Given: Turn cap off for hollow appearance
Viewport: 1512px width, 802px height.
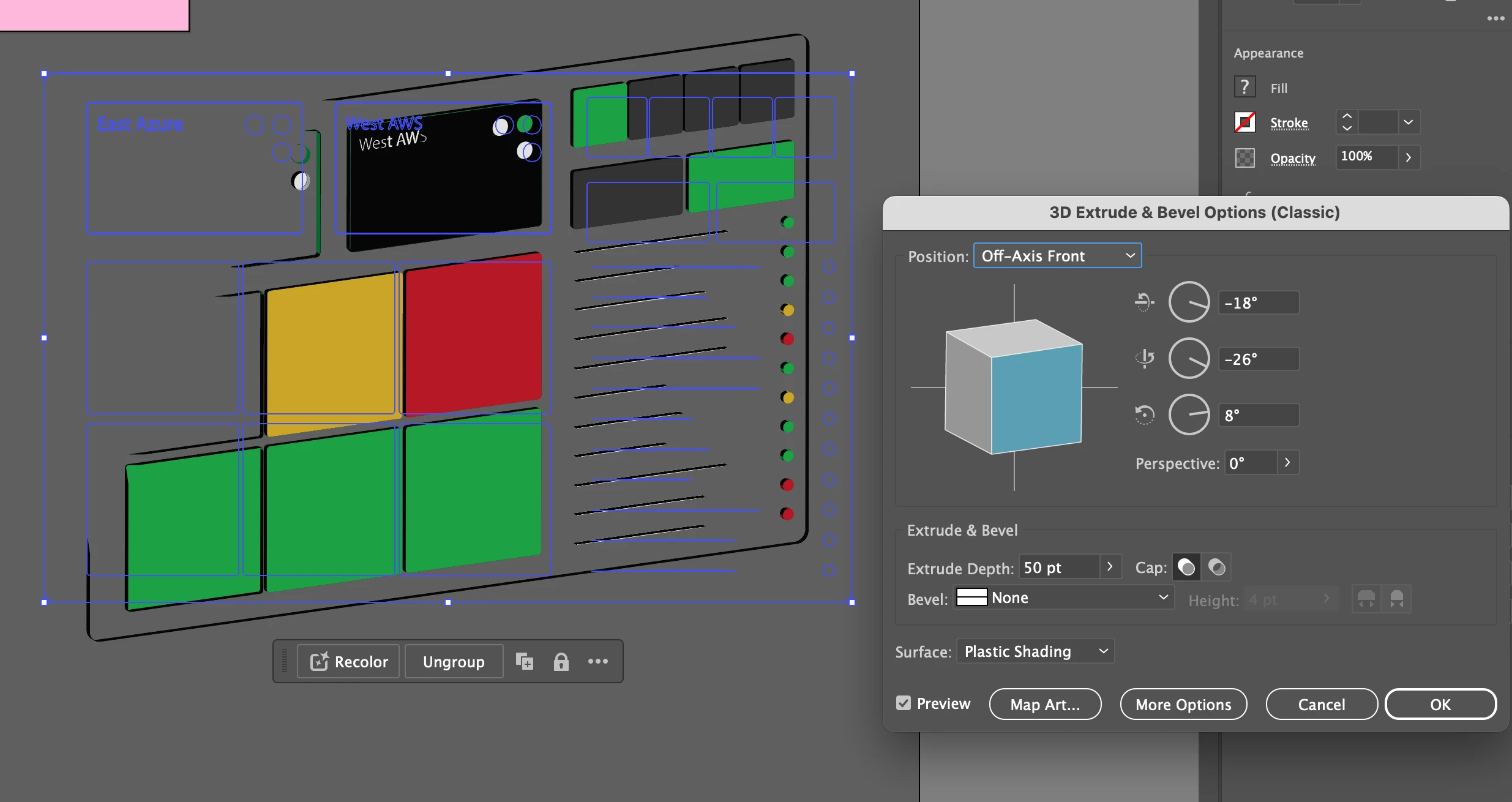Looking at the screenshot, I should (x=1216, y=568).
